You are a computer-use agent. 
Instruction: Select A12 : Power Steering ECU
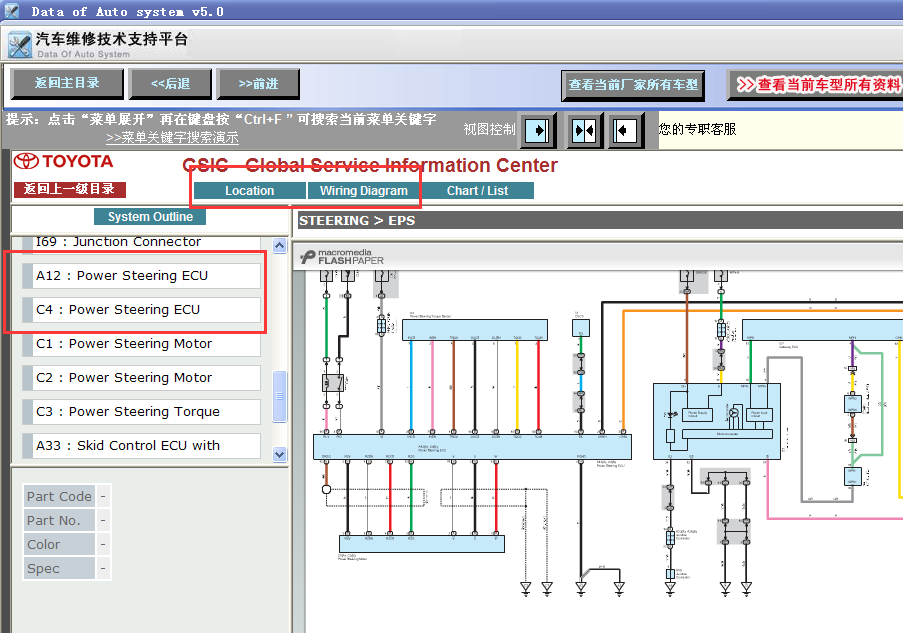[x=141, y=275]
